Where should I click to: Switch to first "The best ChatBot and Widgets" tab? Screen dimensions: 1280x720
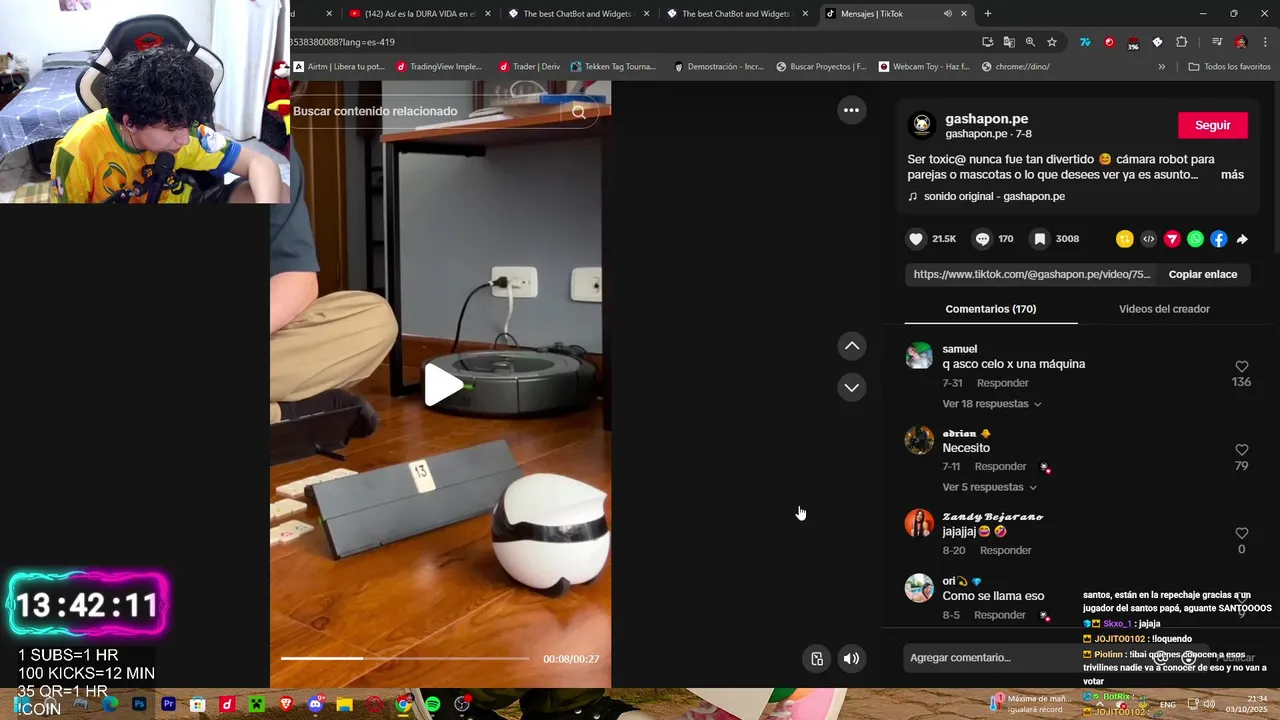(x=579, y=14)
